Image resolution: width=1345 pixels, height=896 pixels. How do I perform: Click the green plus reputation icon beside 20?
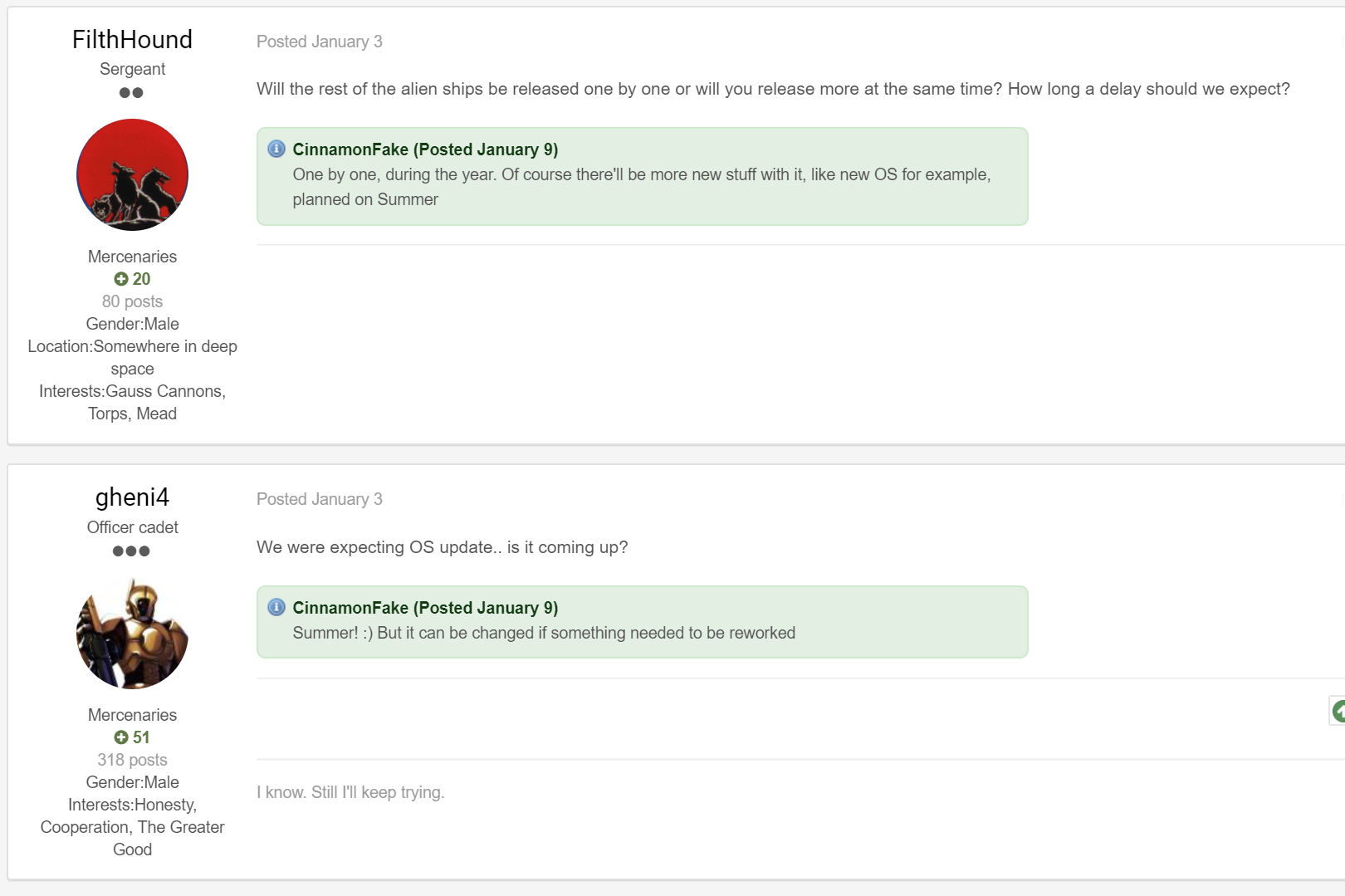pos(121,279)
